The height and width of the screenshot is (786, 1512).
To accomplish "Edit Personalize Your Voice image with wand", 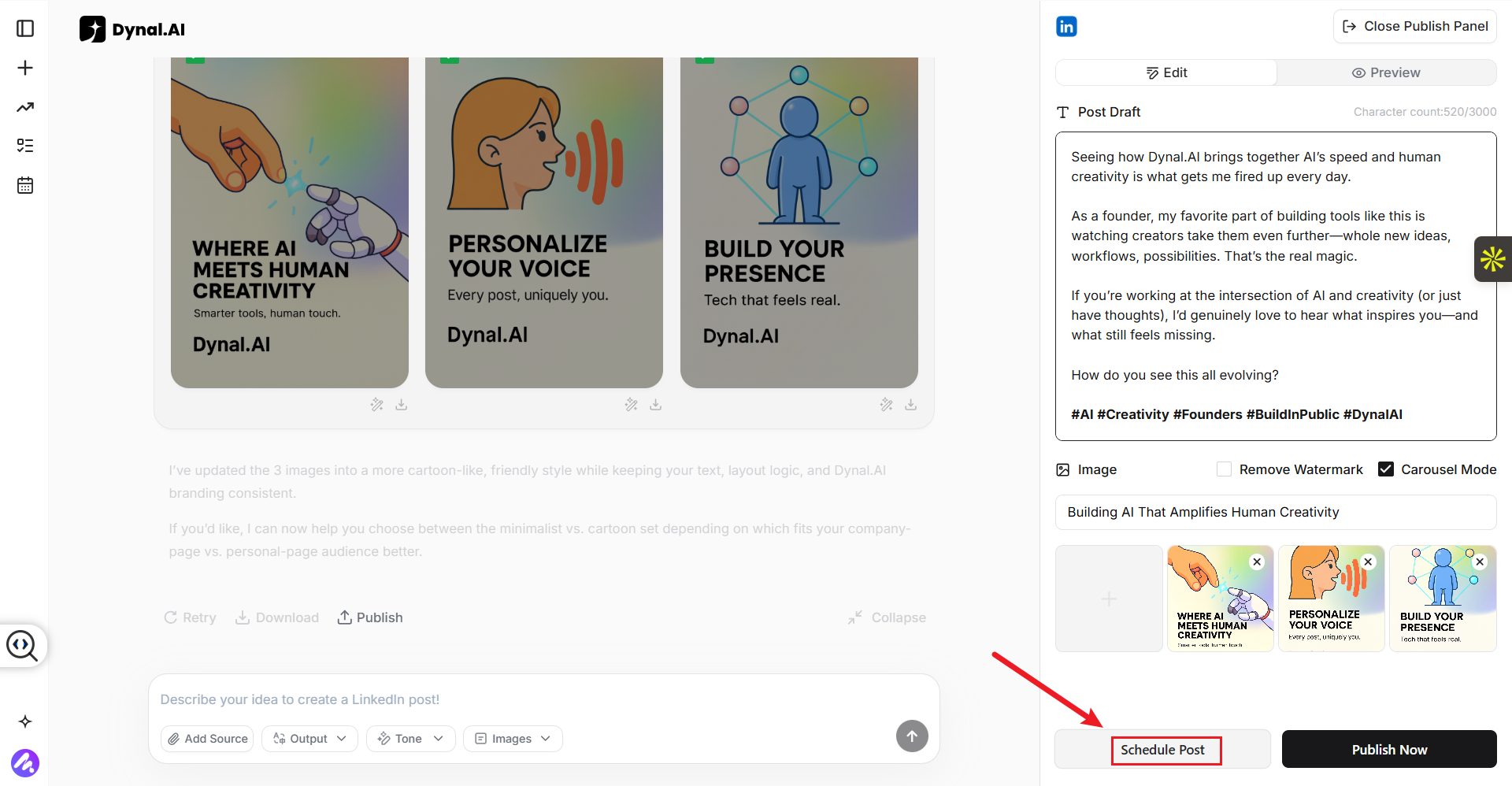I will click(632, 405).
